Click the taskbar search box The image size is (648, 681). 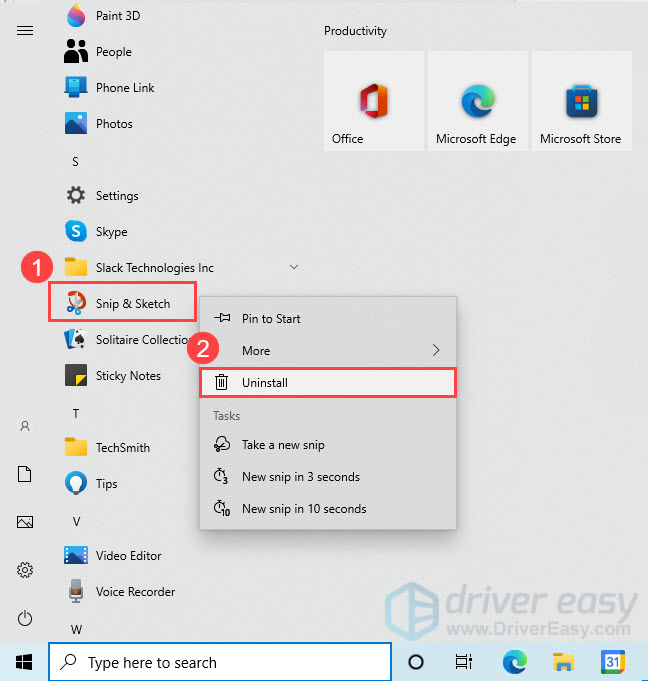pos(220,661)
